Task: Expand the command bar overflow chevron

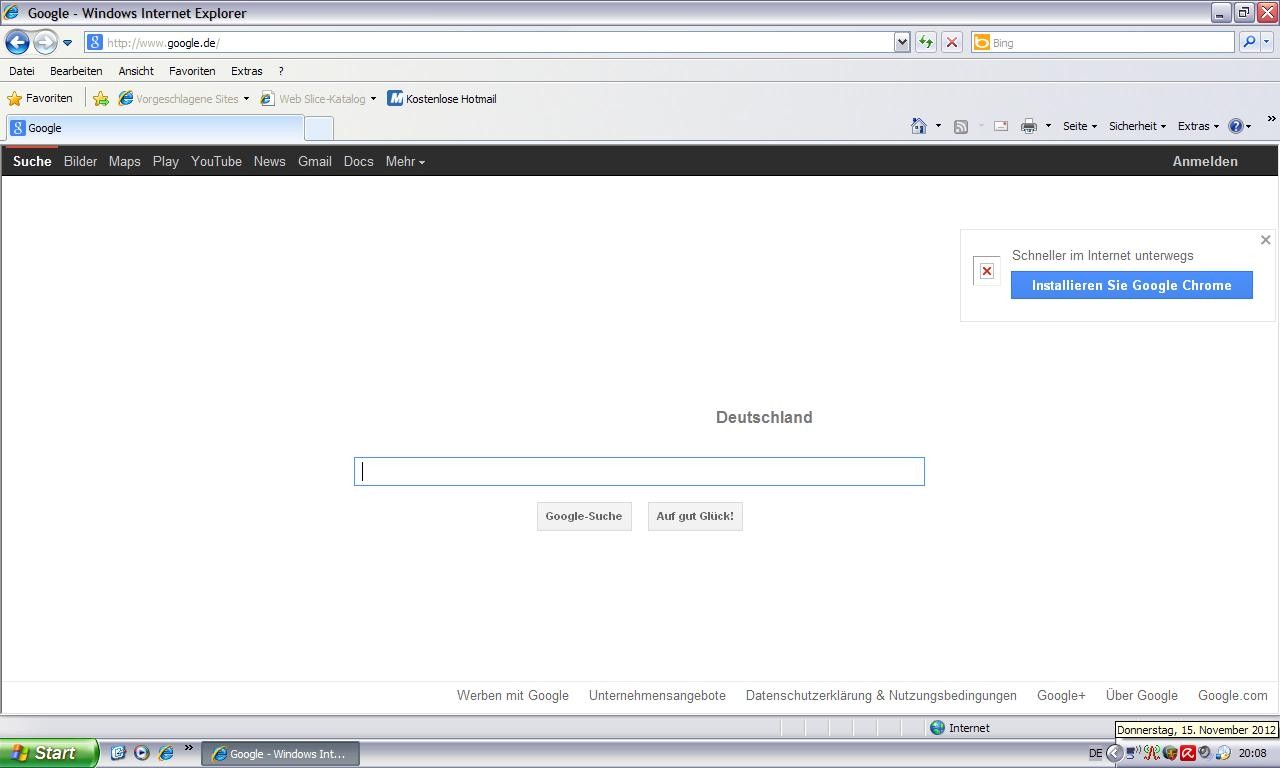Action: [1271, 119]
